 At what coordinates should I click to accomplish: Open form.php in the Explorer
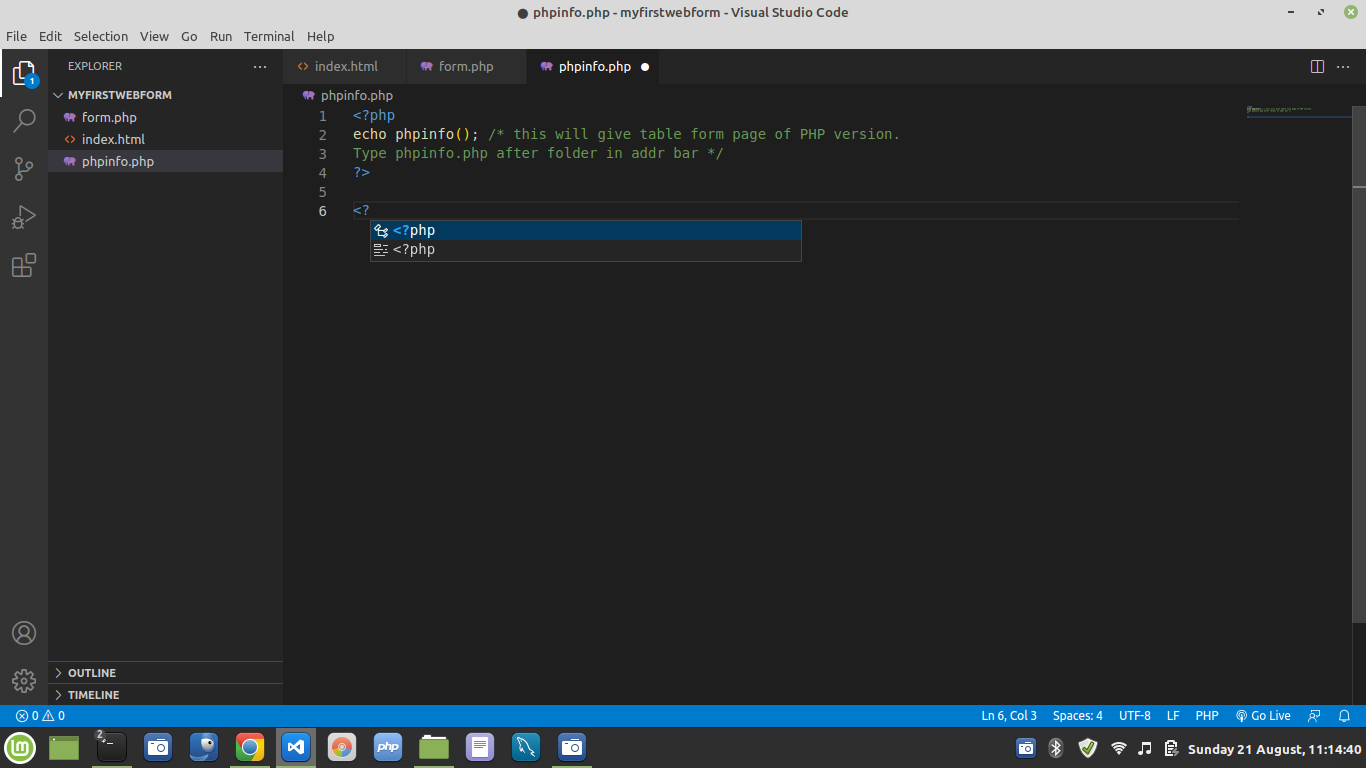pyautogui.click(x=109, y=117)
